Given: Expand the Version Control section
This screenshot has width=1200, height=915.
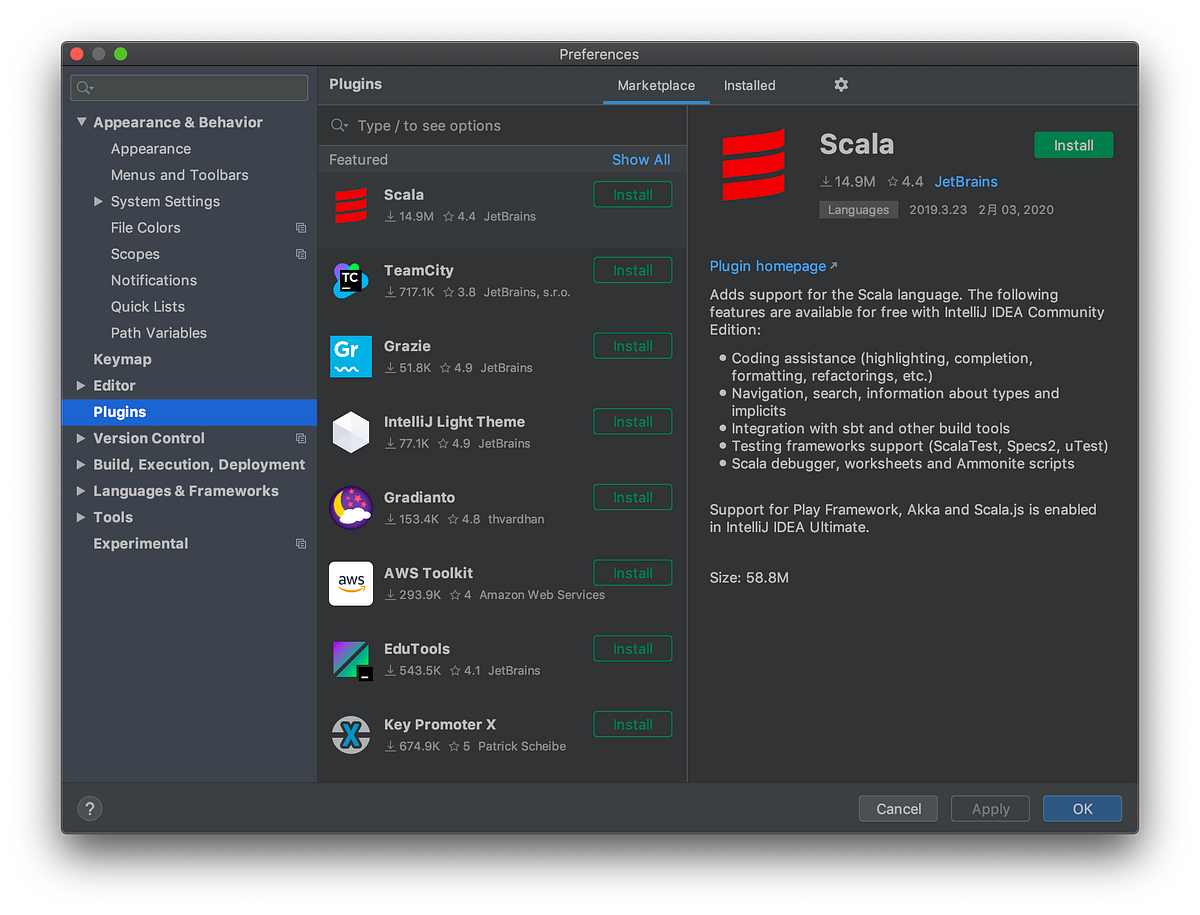Looking at the screenshot, I should (x=81, y=438).
